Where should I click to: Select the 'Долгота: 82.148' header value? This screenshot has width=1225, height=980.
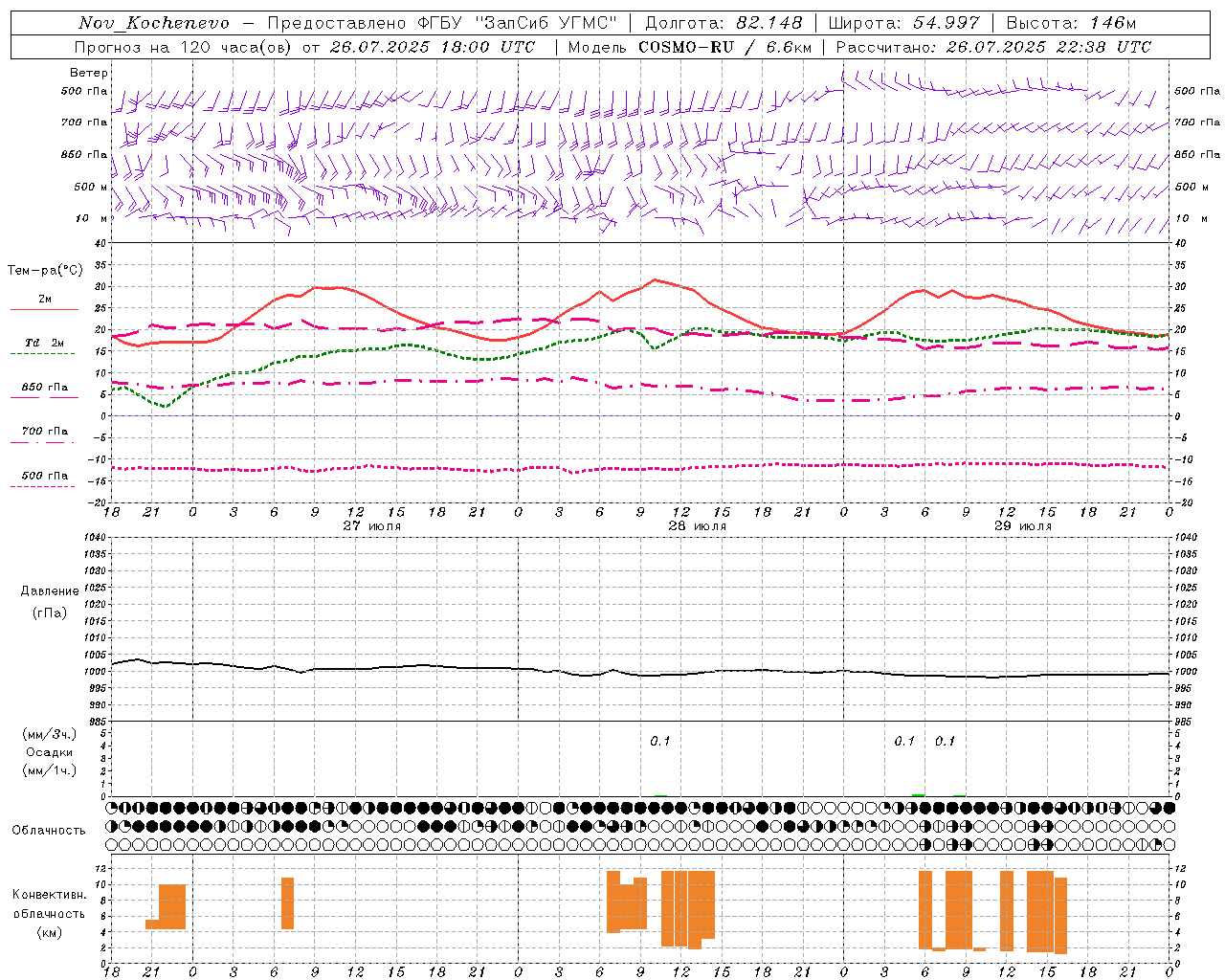coord(724,23)
